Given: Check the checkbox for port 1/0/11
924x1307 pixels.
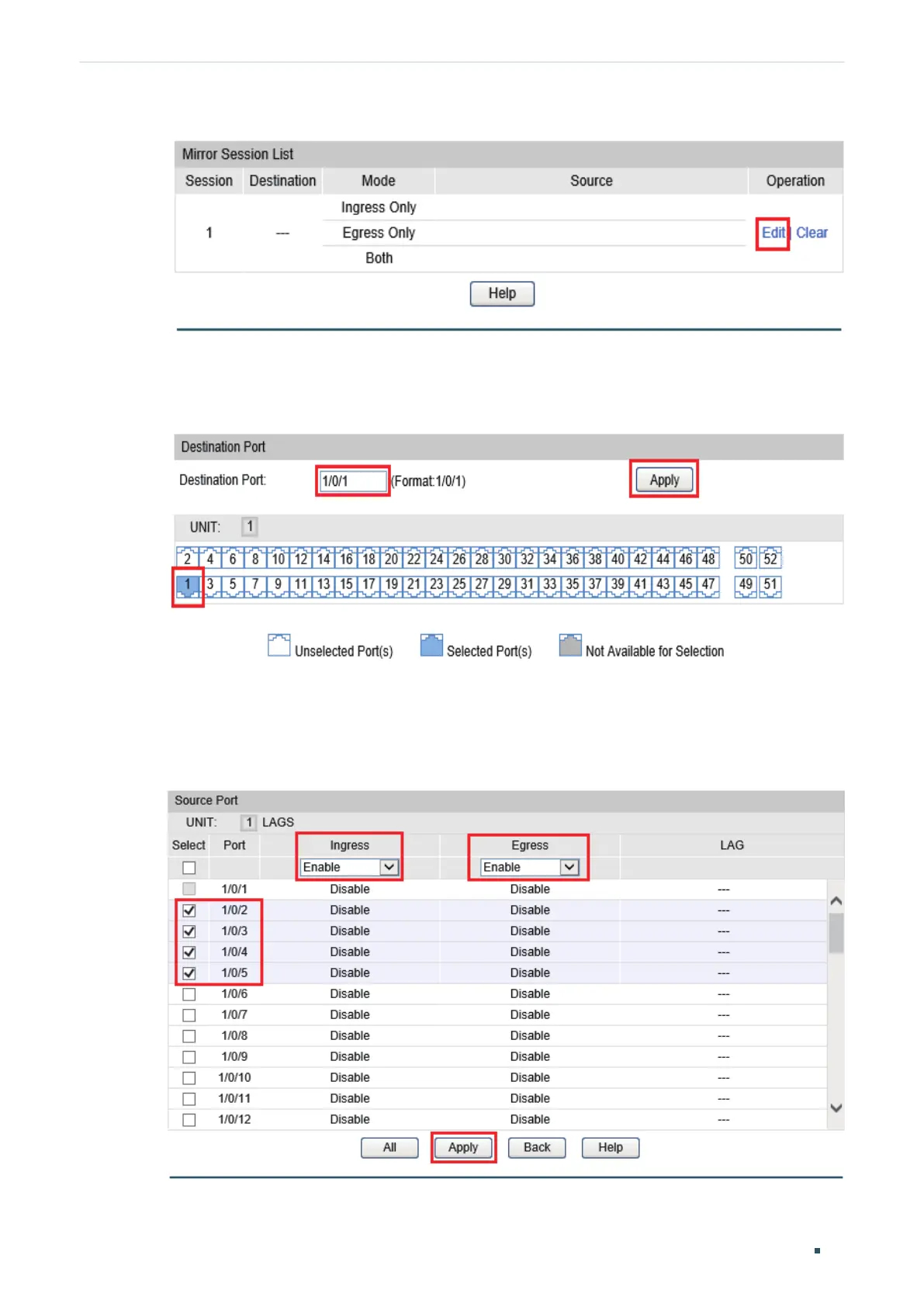Looking at the screenshot, I should click(189, 1099).
